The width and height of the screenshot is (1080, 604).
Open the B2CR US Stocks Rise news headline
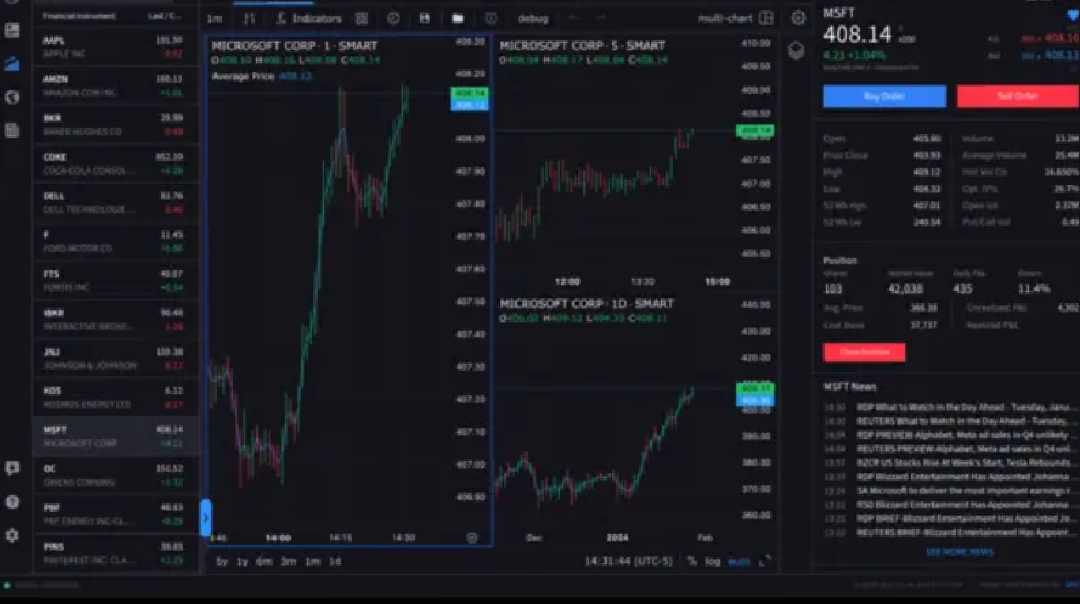tap(951, 463)
